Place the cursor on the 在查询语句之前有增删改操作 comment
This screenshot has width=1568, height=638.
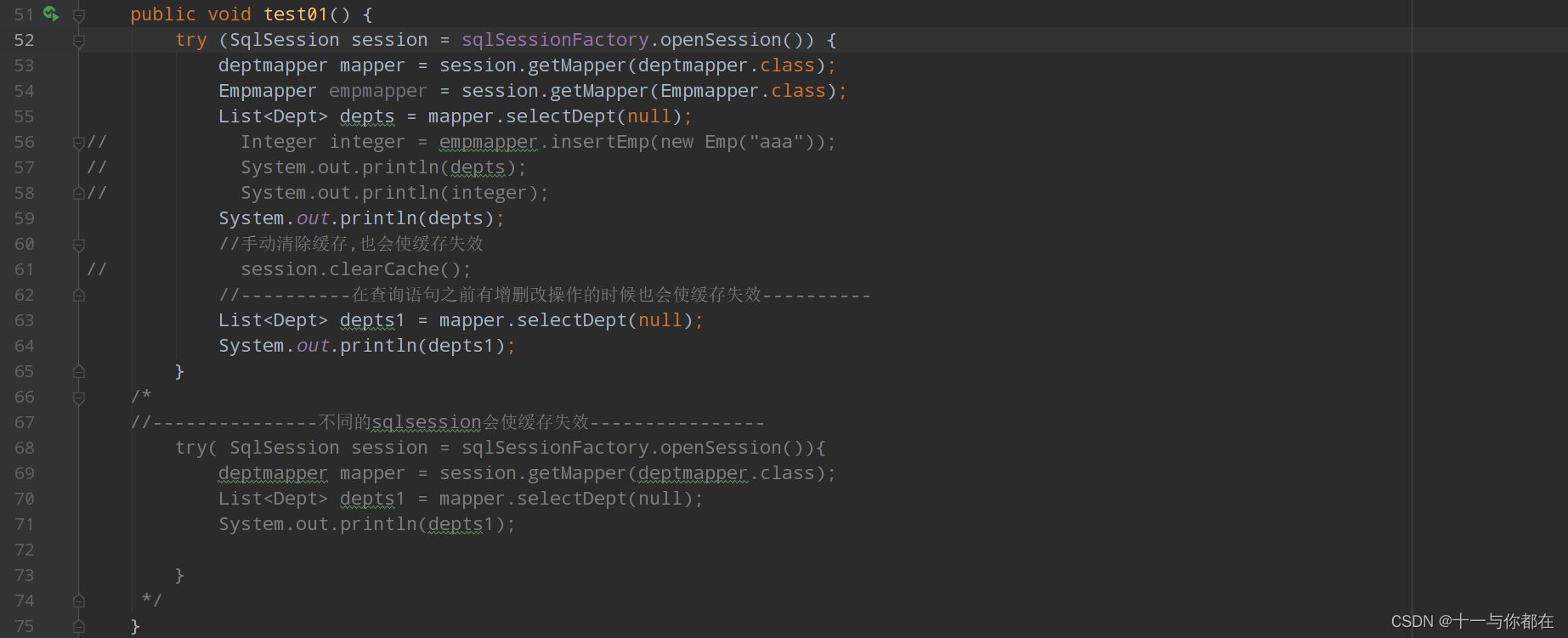(x=545, y=295)
